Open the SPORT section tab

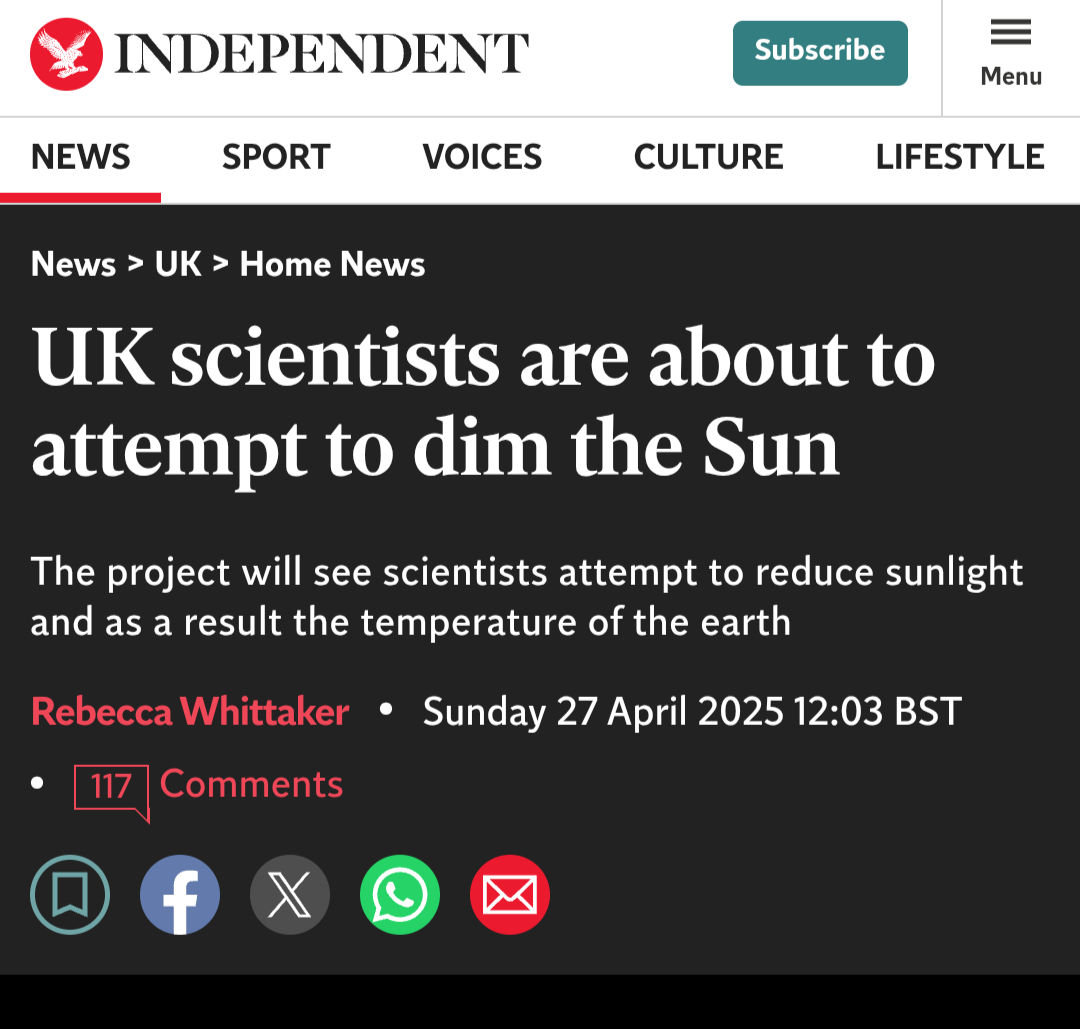point(276,157)
